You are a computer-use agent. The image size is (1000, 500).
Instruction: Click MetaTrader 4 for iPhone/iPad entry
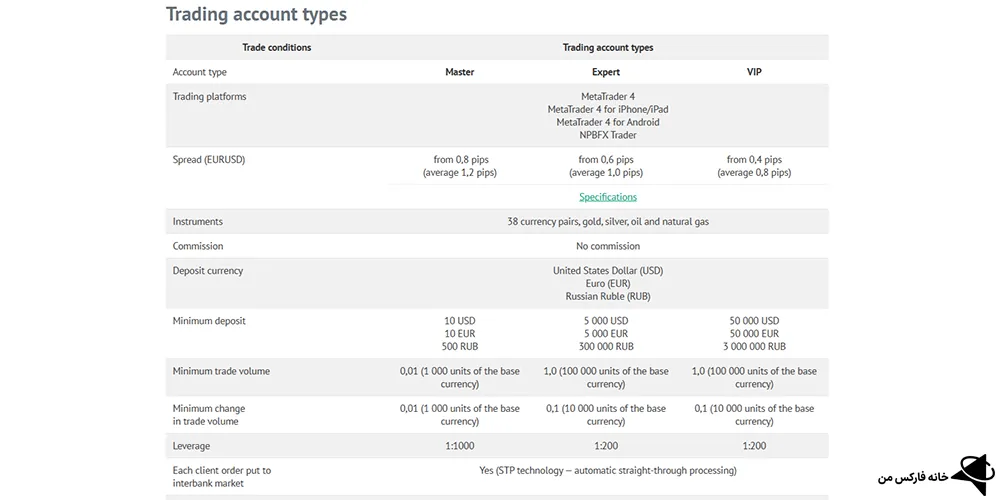coord(607,109)
